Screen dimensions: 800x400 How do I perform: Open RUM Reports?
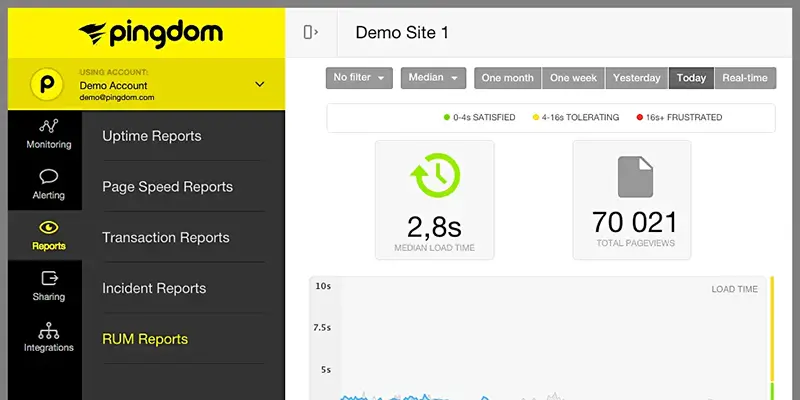point(145,339)
